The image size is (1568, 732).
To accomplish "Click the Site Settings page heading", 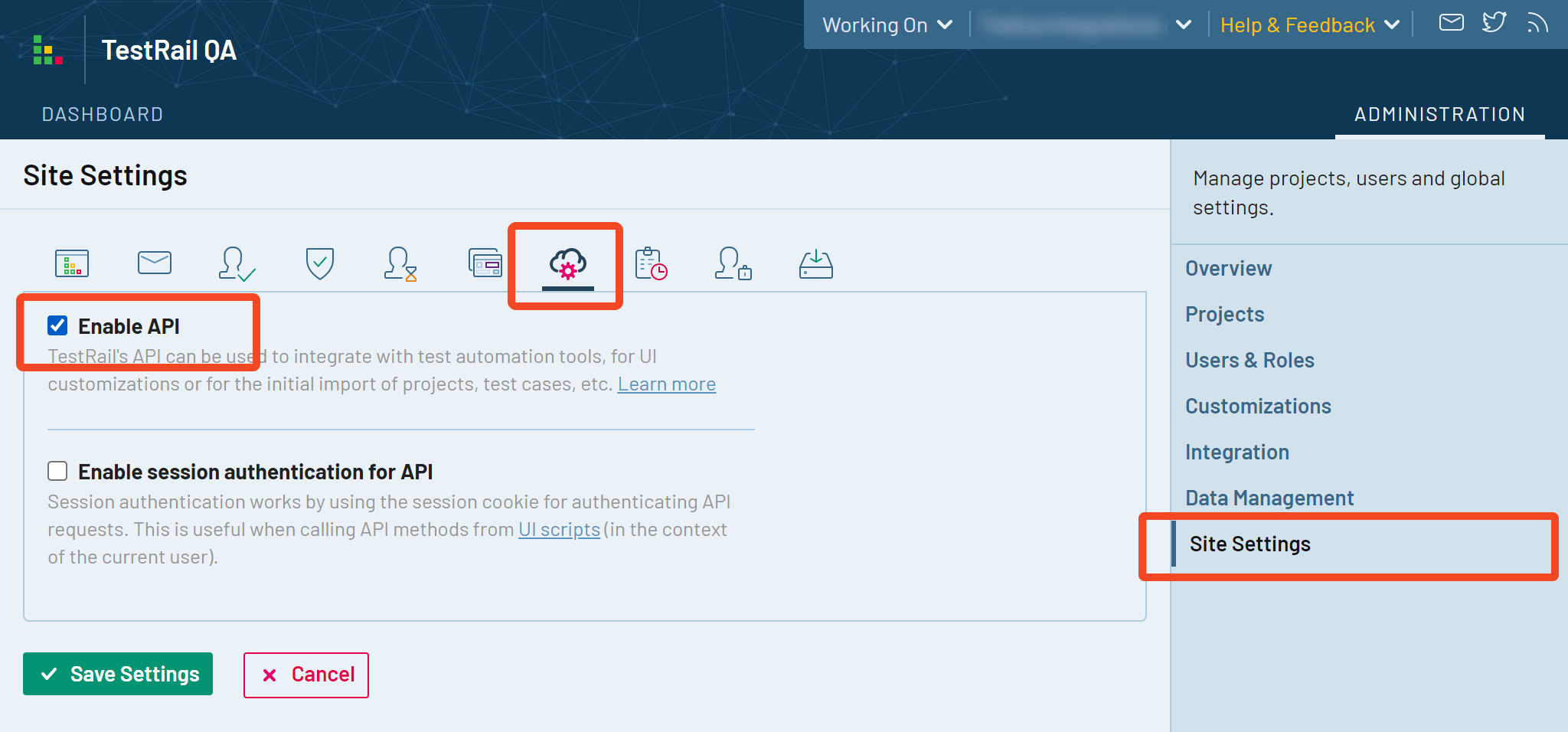I will point(105,175).
